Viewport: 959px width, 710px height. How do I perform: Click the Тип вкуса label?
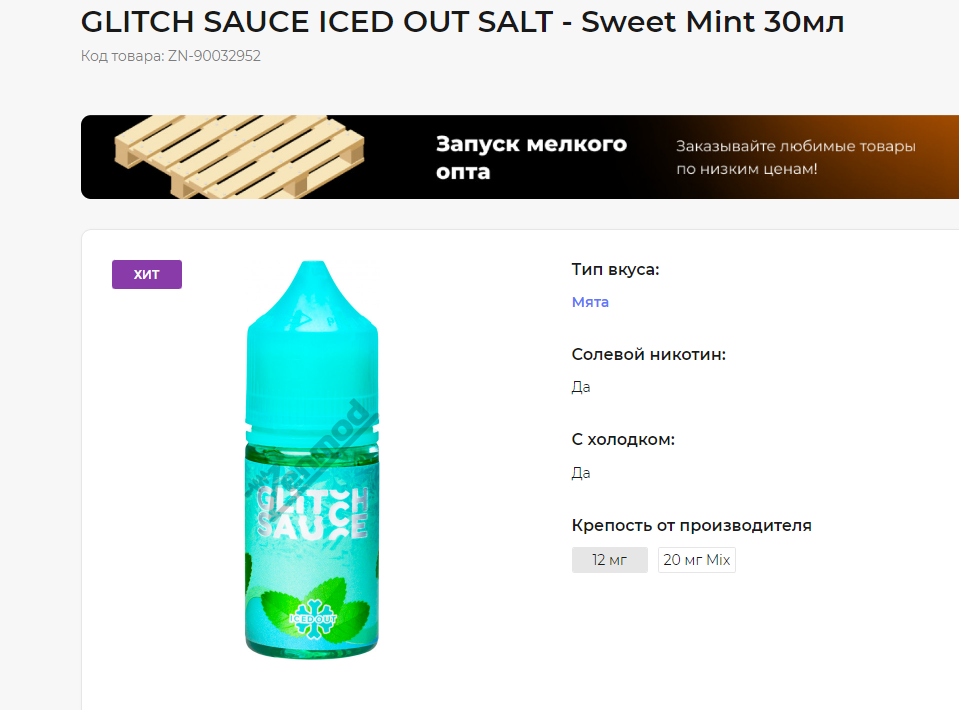pyautogui.click(x=615, y=270)
